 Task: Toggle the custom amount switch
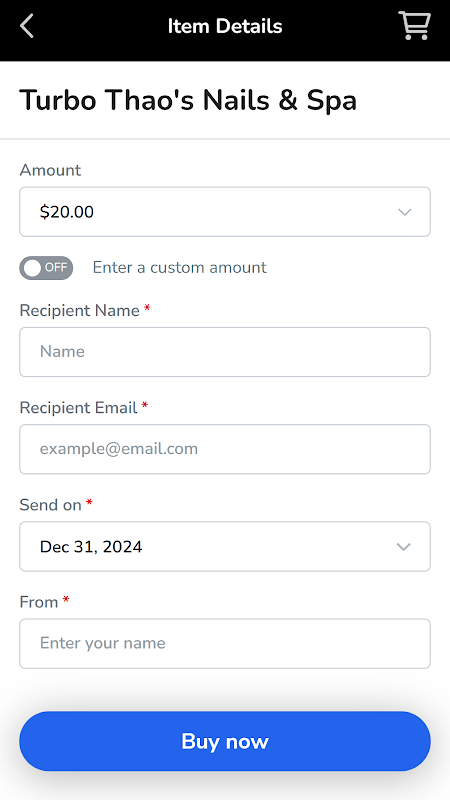46,268
